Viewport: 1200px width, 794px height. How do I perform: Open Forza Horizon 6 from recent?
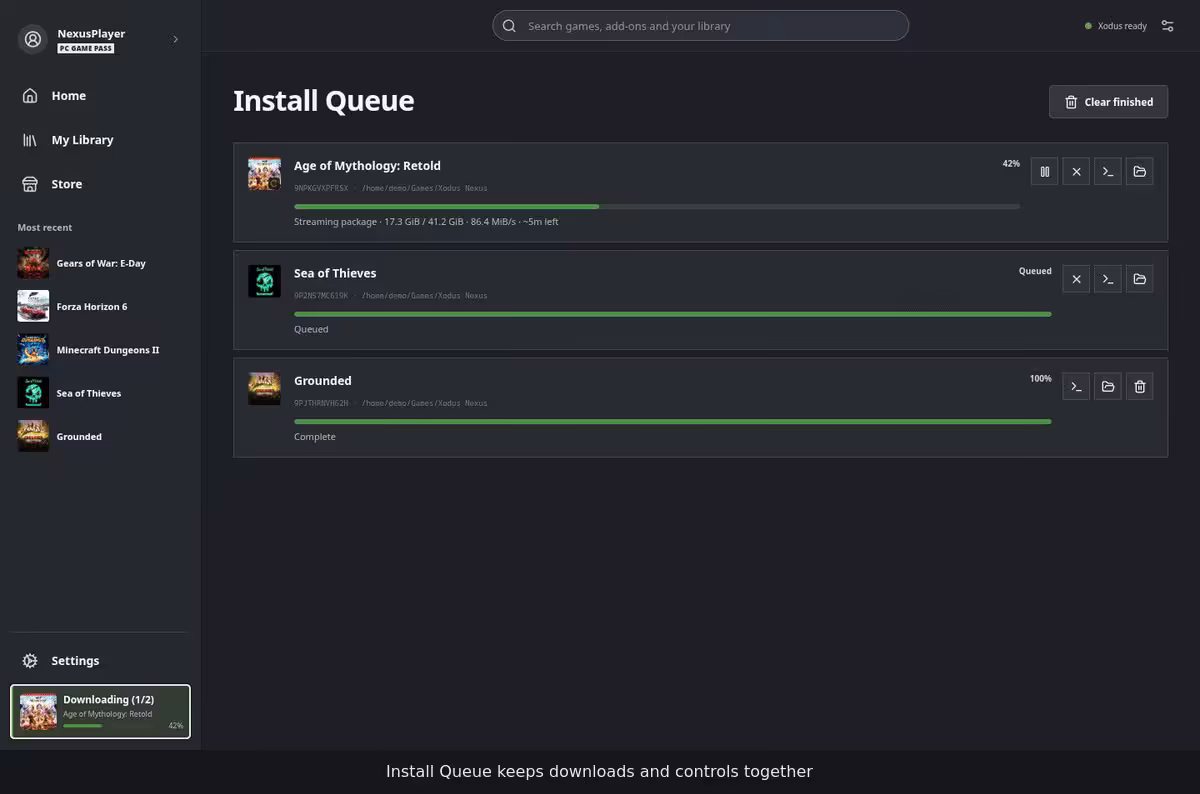click(x=100, y=306)
